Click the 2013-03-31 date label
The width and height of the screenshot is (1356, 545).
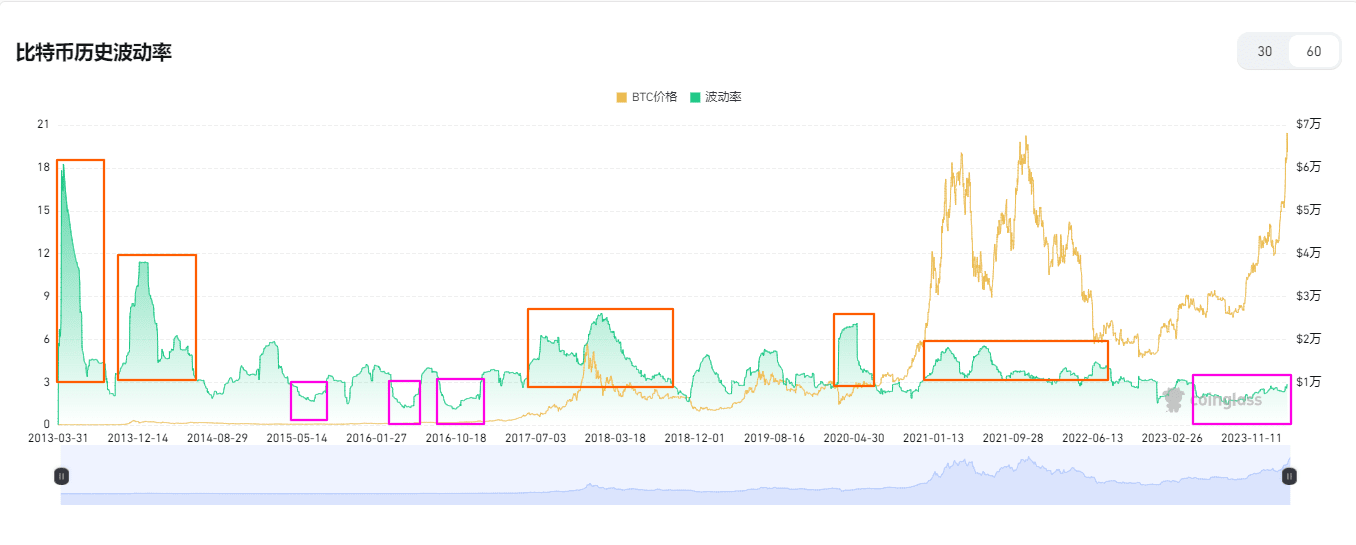coord(58,438)
